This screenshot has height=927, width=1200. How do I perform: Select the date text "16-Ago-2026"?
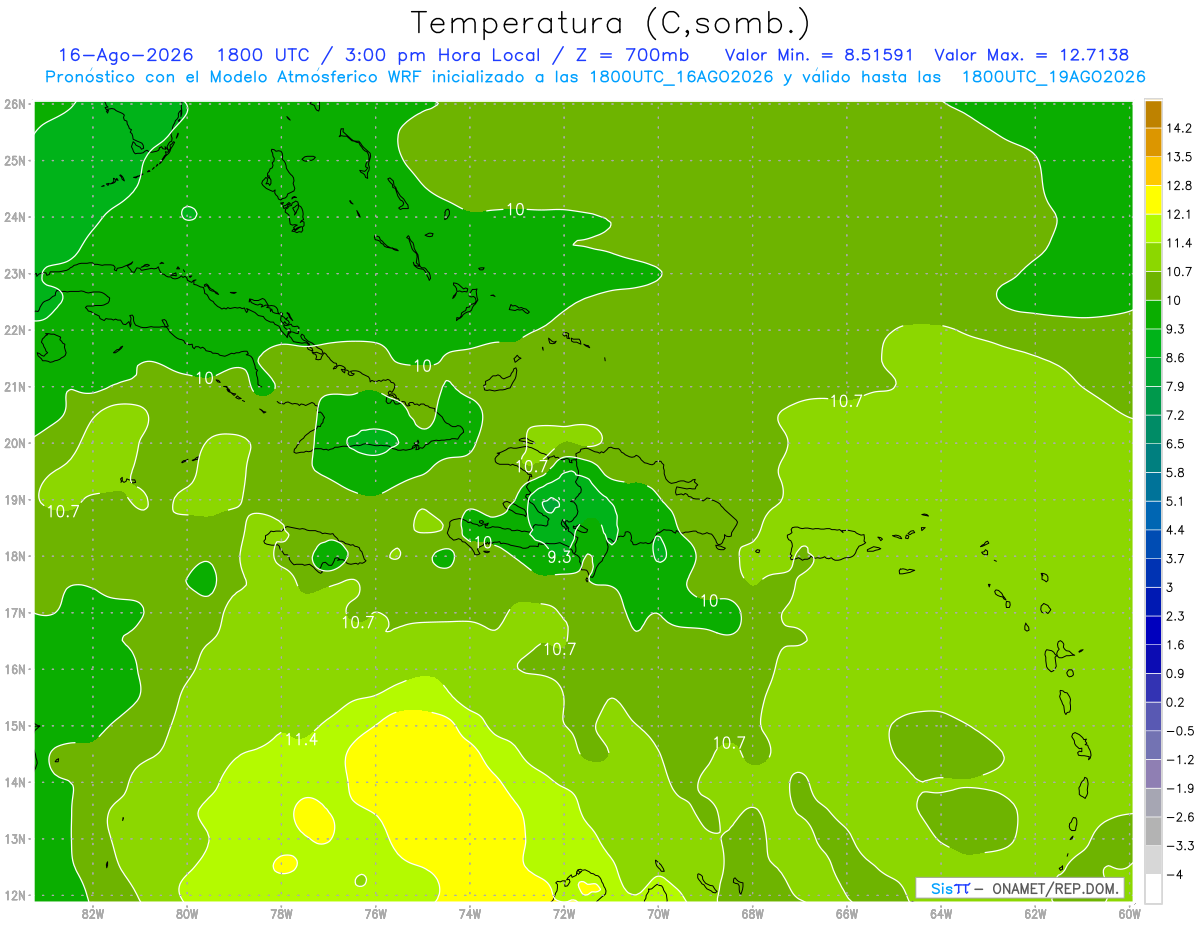[125, 55]
